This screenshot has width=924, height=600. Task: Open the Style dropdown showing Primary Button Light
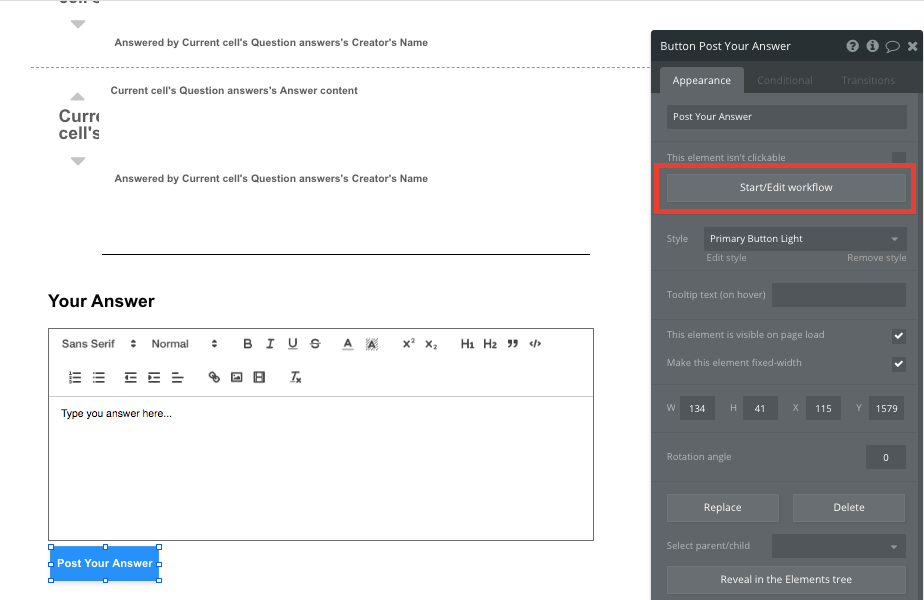(804, 238)
